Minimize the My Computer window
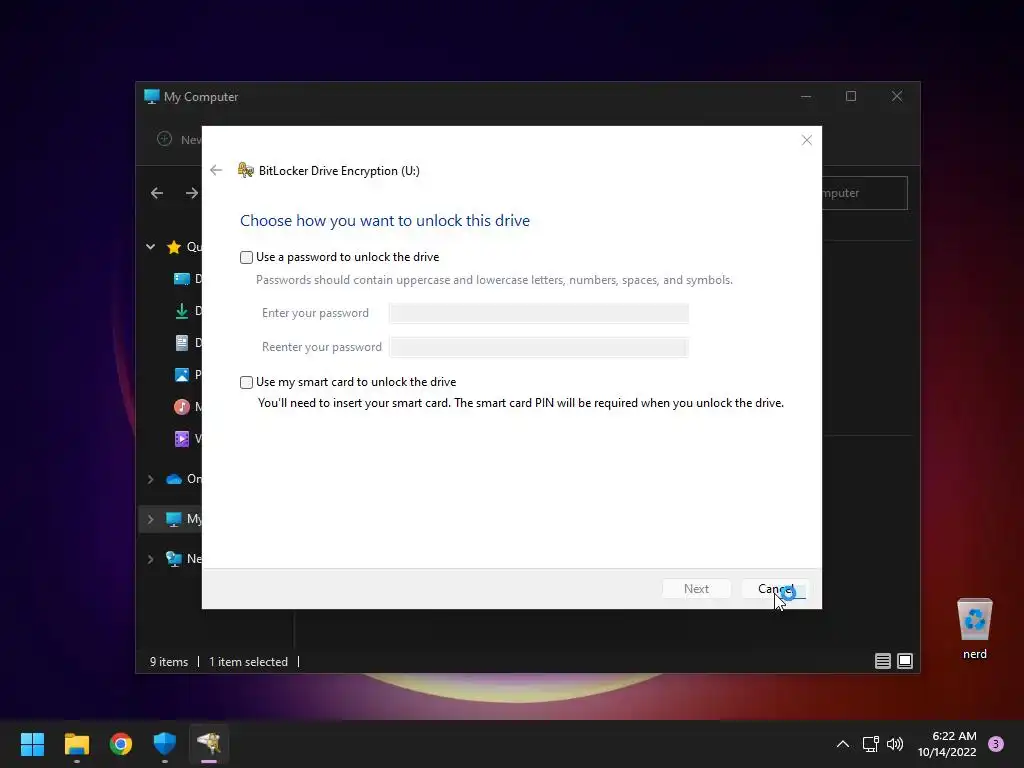The width and height of the screenshot is (1024, 768). point(806,97)
